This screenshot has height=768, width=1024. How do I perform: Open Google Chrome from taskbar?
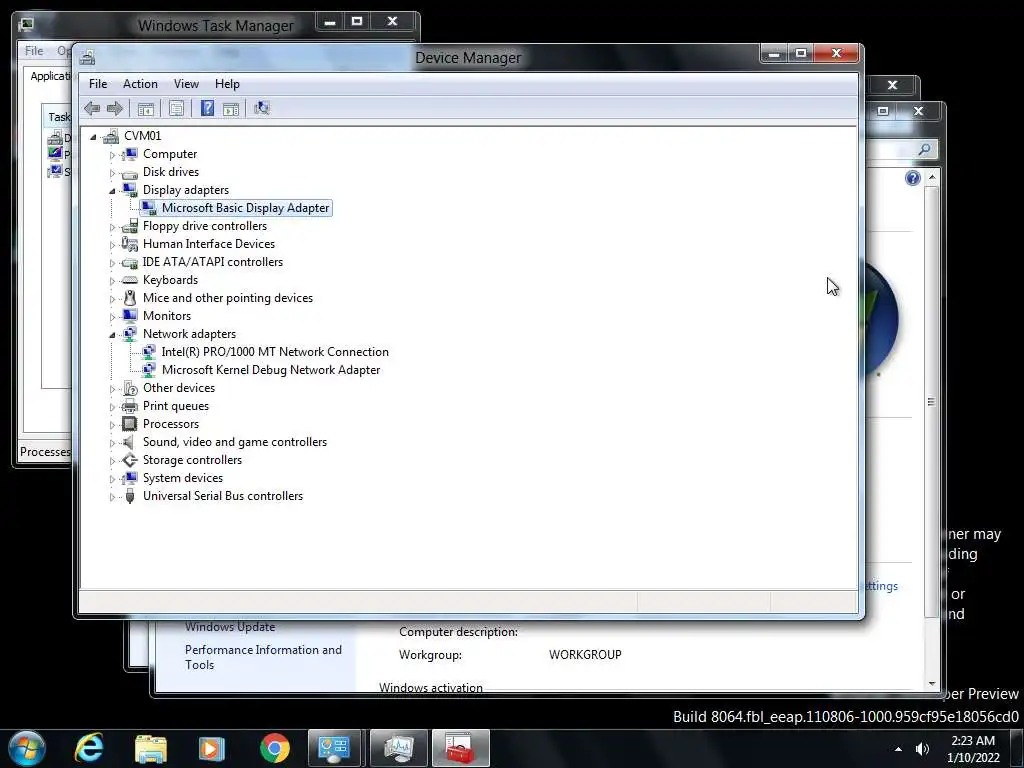(275, 748)
